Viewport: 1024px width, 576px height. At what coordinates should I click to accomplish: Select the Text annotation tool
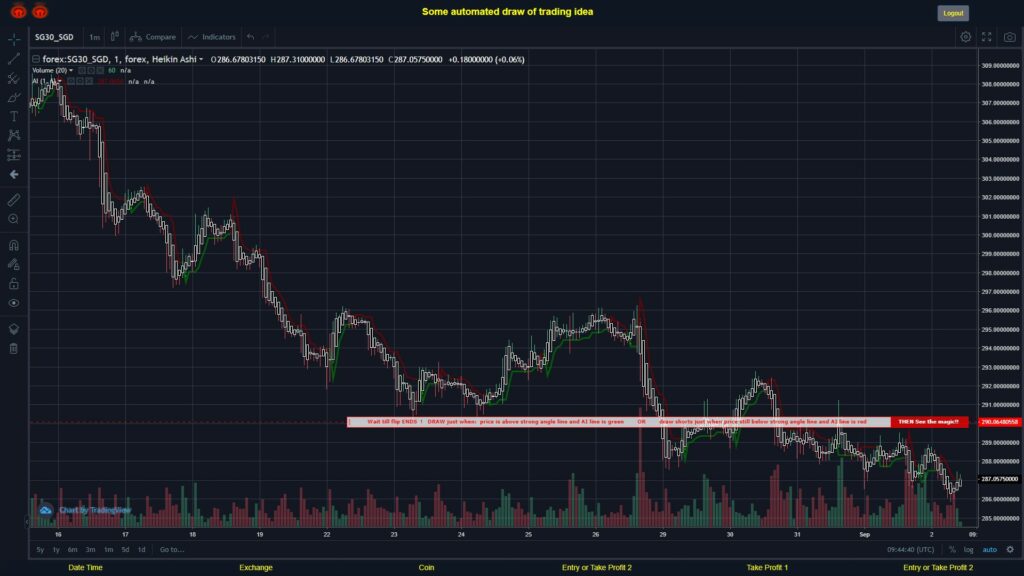click(x=14, y=116)
